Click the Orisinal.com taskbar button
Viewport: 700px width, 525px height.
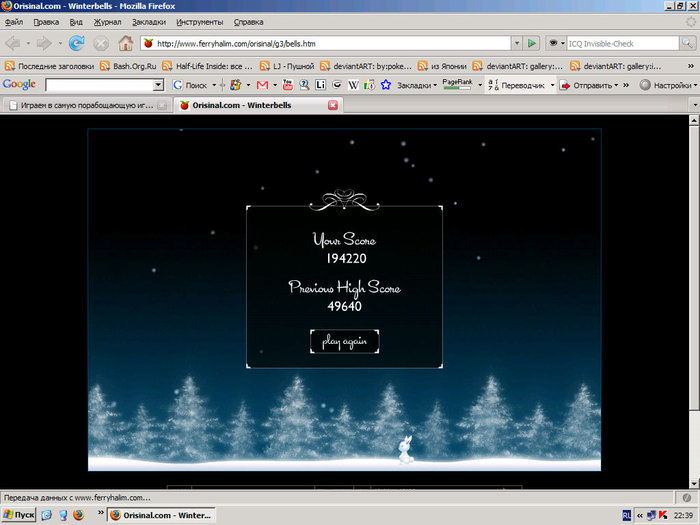tap(161, 515)
